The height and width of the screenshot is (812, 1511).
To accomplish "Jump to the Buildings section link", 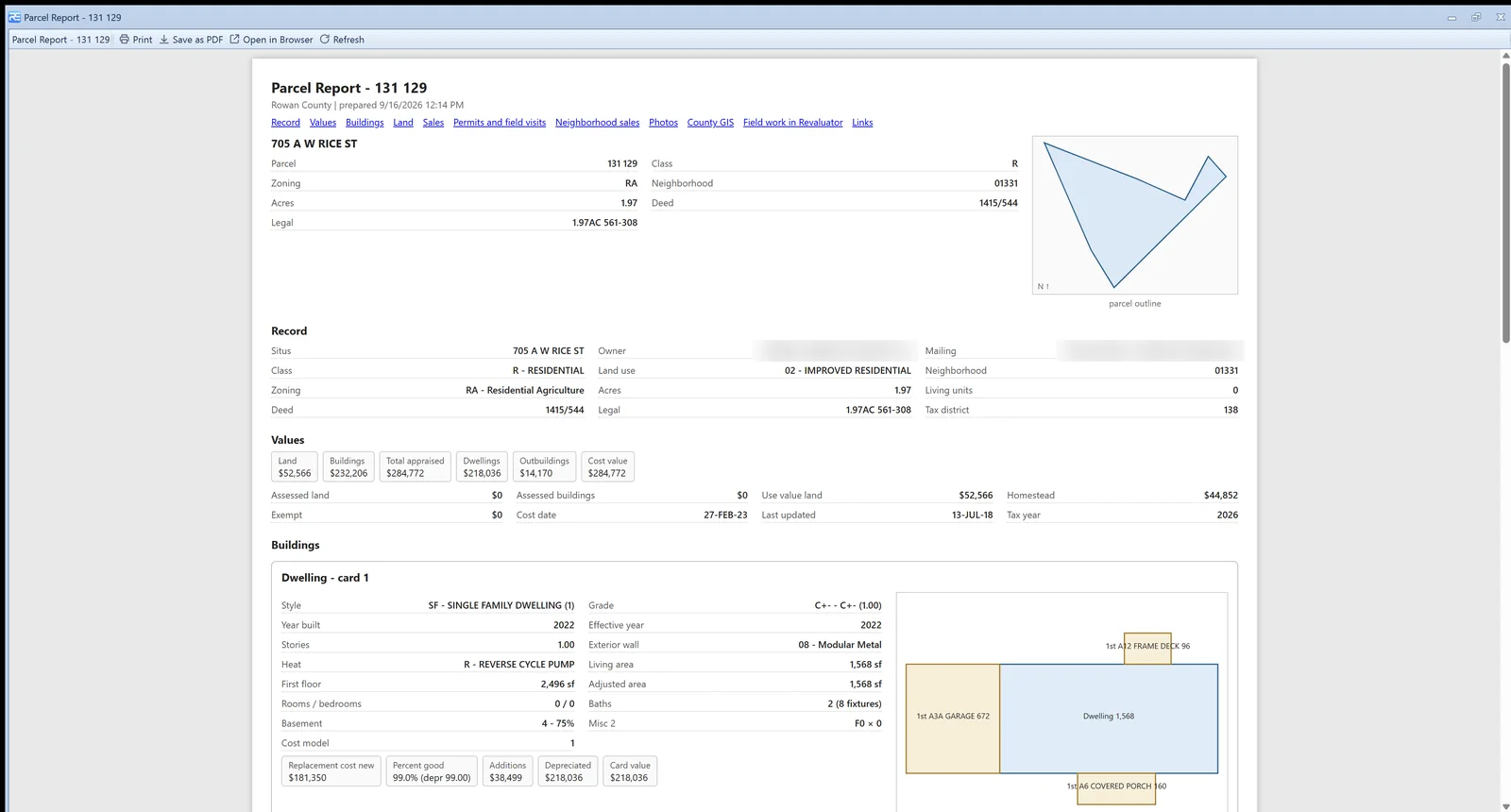I will [365, 123].
